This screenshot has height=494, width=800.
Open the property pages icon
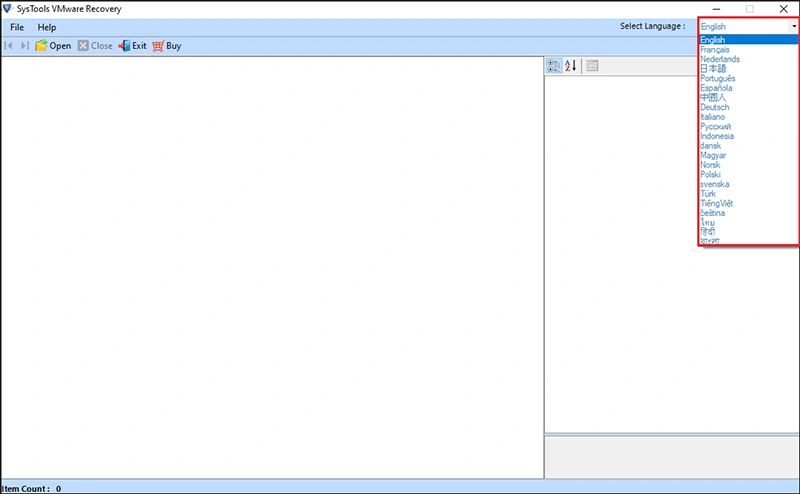click(592, 65)
